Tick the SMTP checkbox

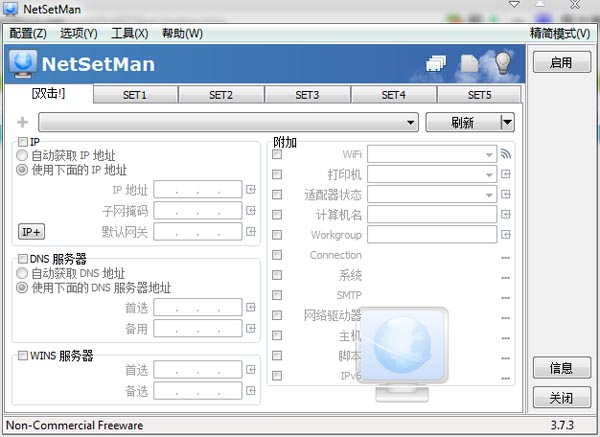click(x=277, y=295)
